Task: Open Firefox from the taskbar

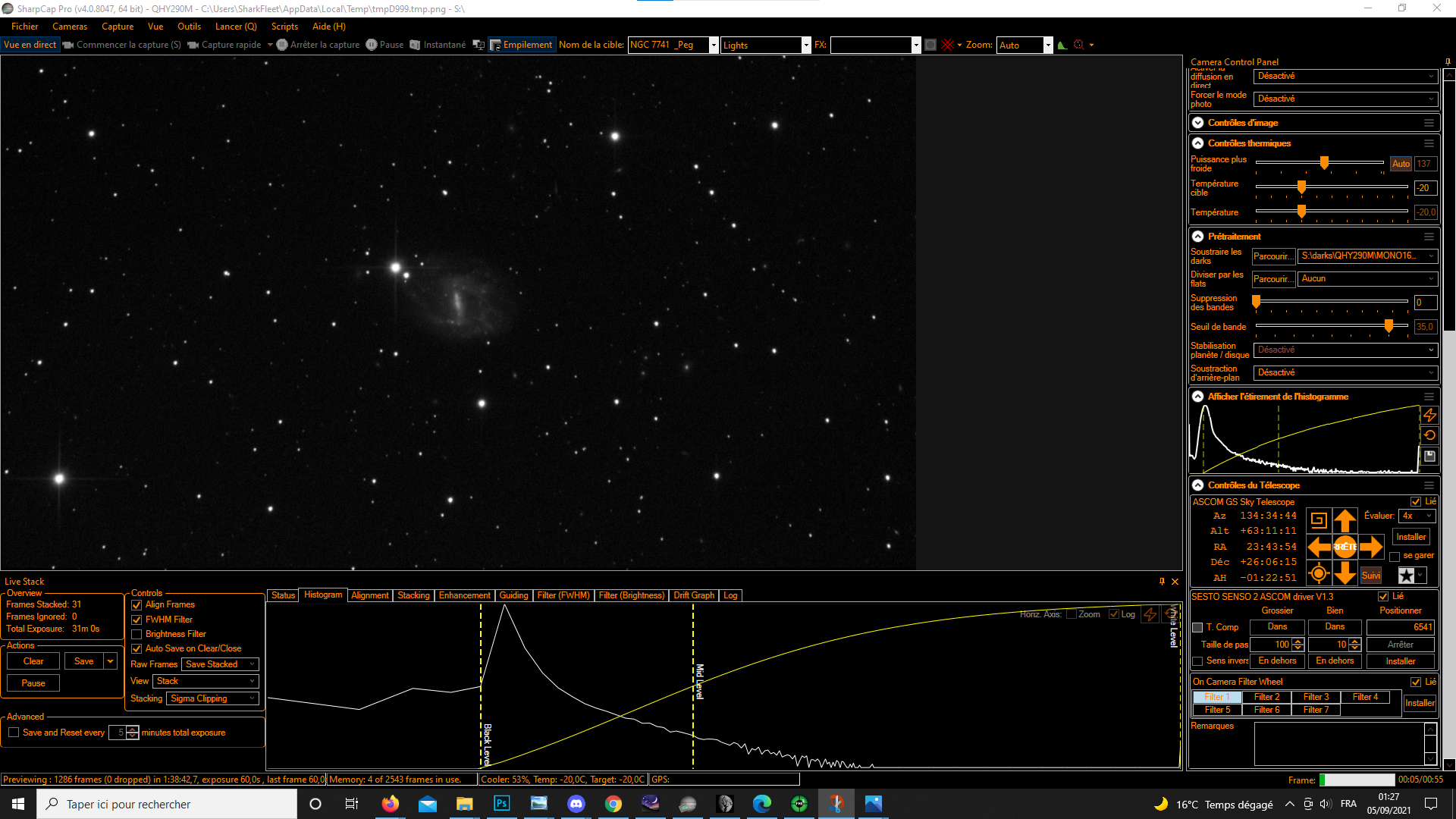Action: [391, 804]
